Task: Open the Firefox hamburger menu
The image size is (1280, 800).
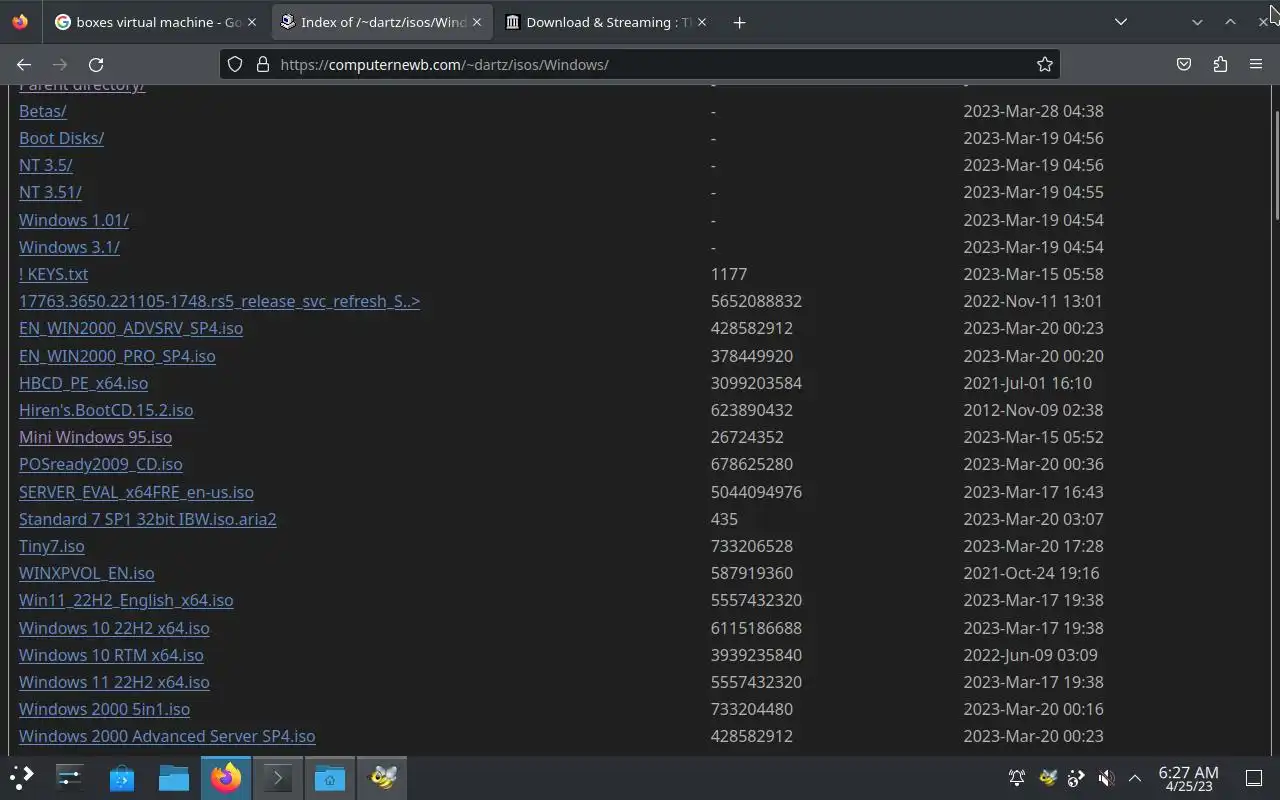Action: tap(1256, 64)
